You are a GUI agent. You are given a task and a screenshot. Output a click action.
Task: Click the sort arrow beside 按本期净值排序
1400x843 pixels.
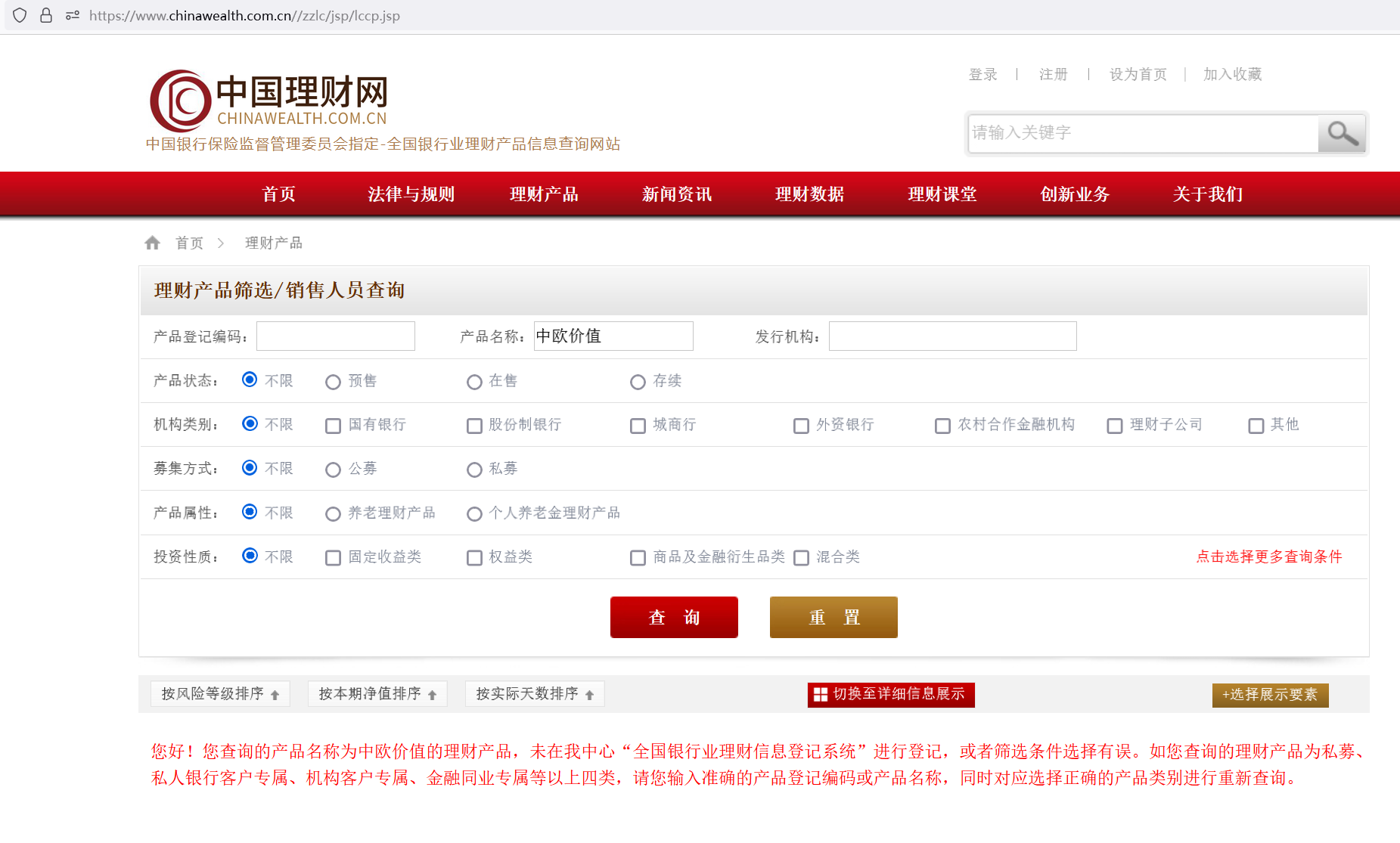(x=433, y=695)
